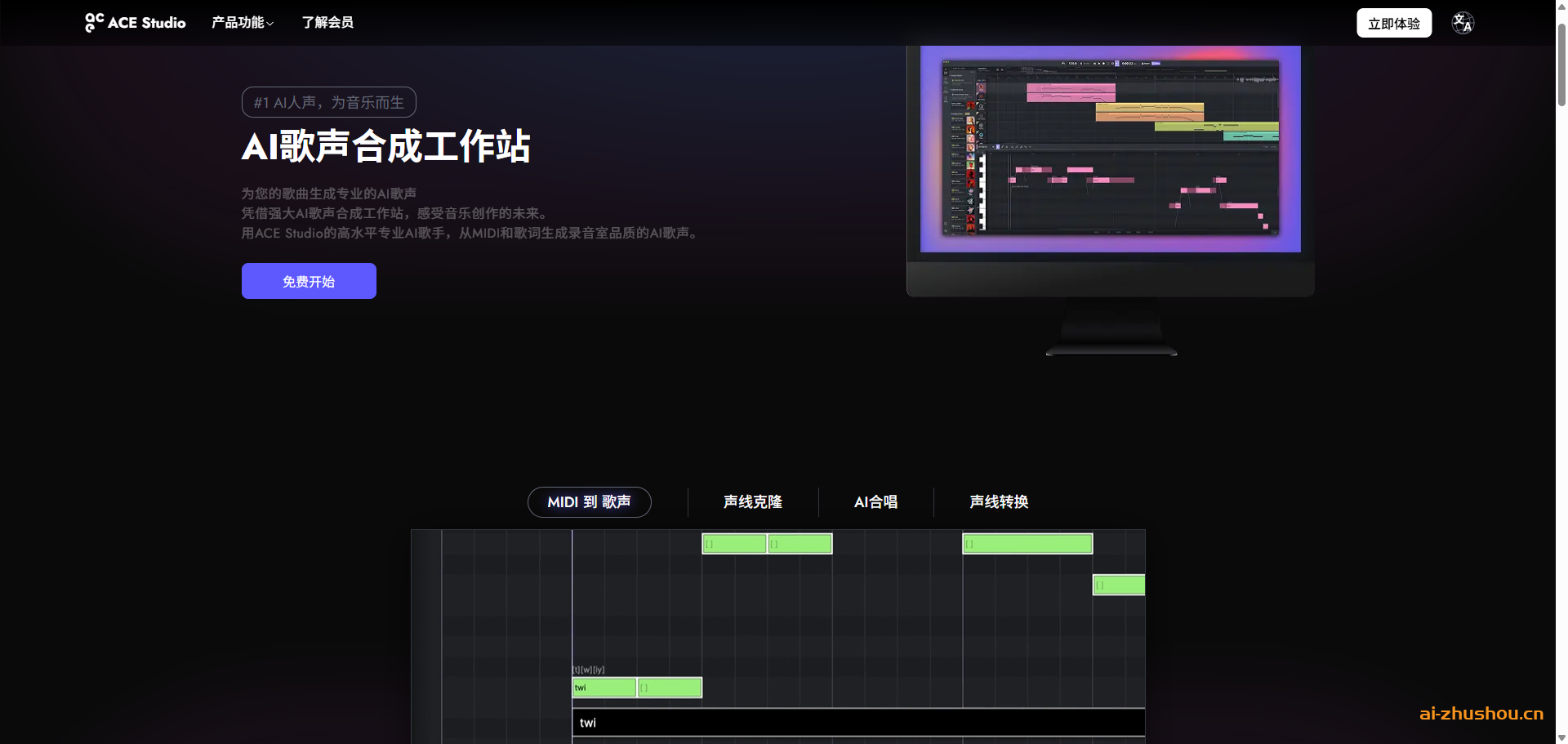Screen dimensions: 1568x744
Task: Click the scrollbar down arrow
Action: 1561,737
